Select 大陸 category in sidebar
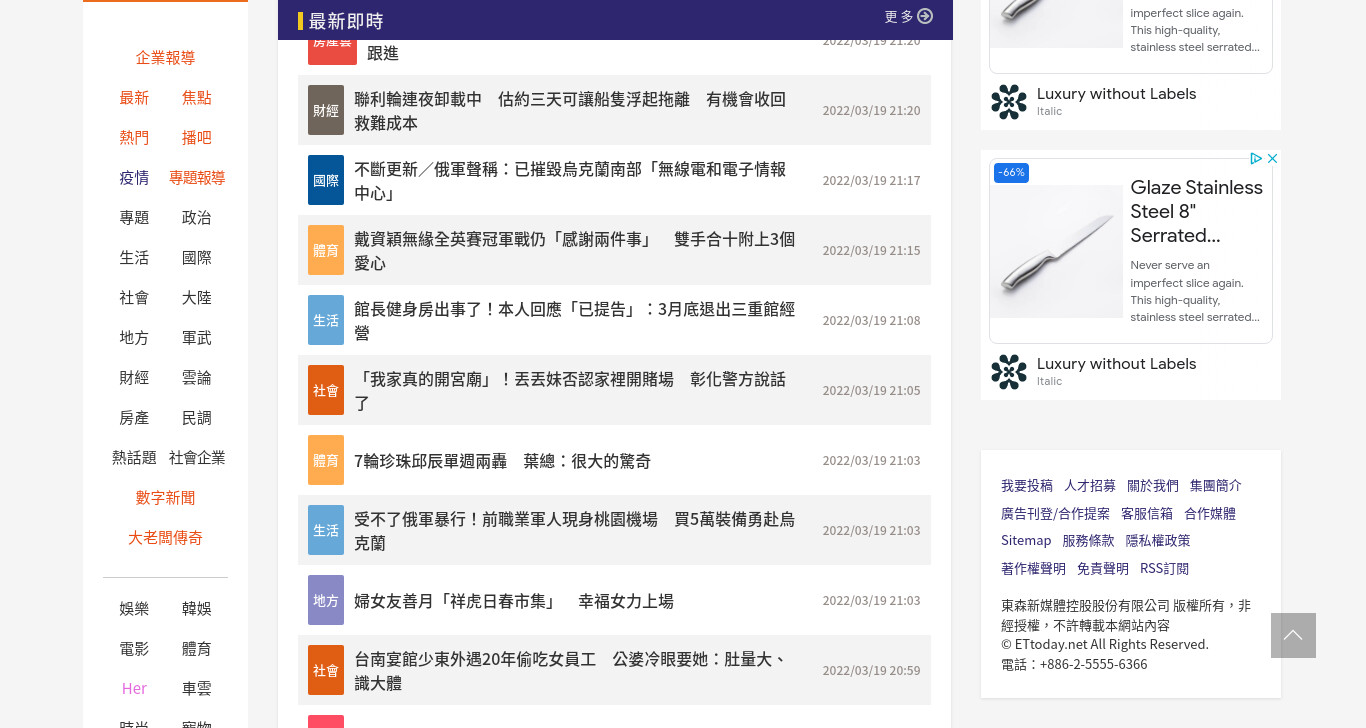Viewport: 1366px width, 728px height. (x=196, y=298)
